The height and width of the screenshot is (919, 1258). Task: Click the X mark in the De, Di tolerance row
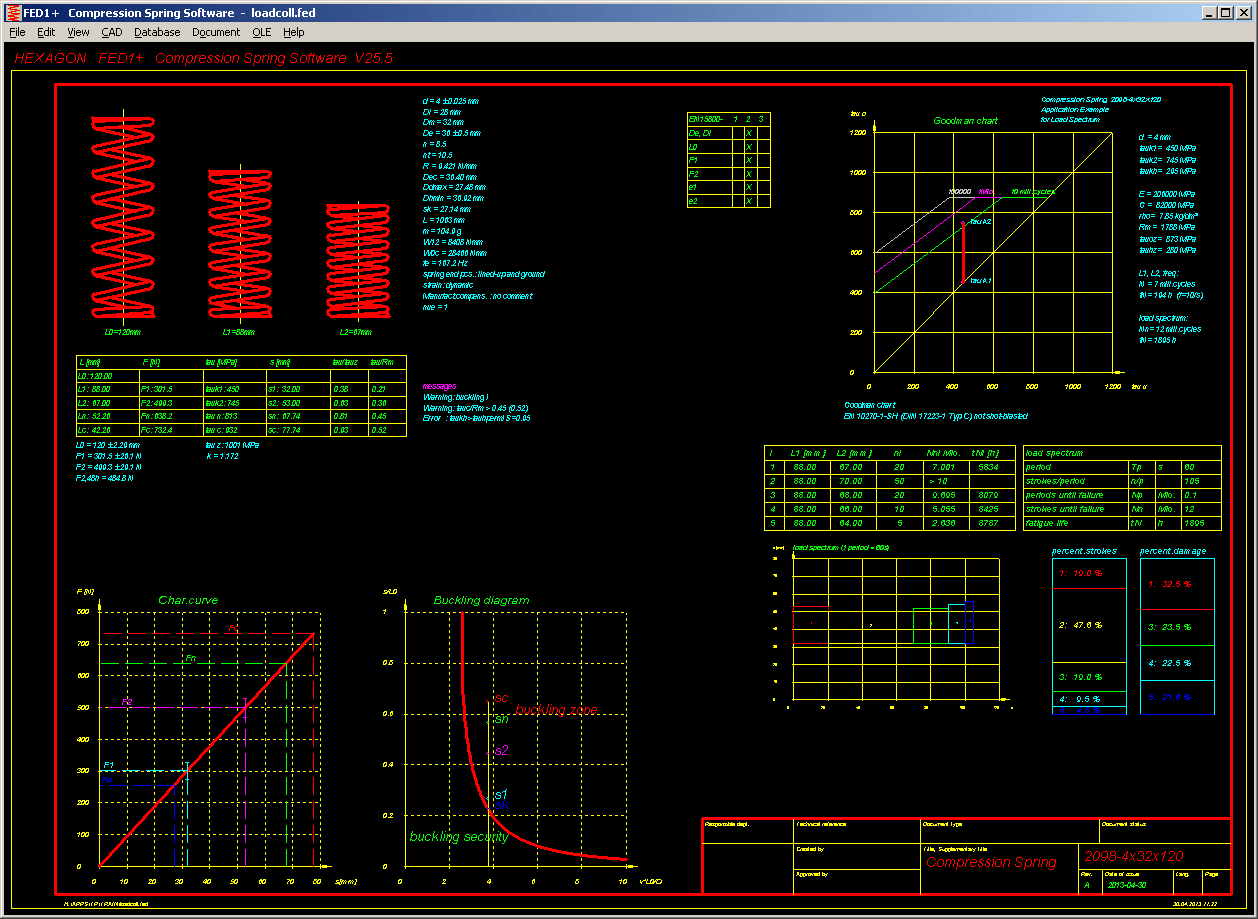(x=749, y=132)
